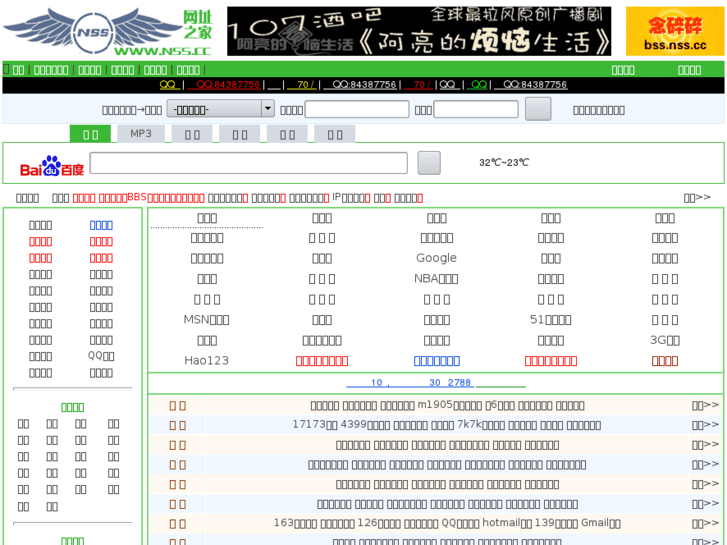This screenshot has height=545, width=727.
Task: Click the m1905 link in category list
Action: [450, 405]
